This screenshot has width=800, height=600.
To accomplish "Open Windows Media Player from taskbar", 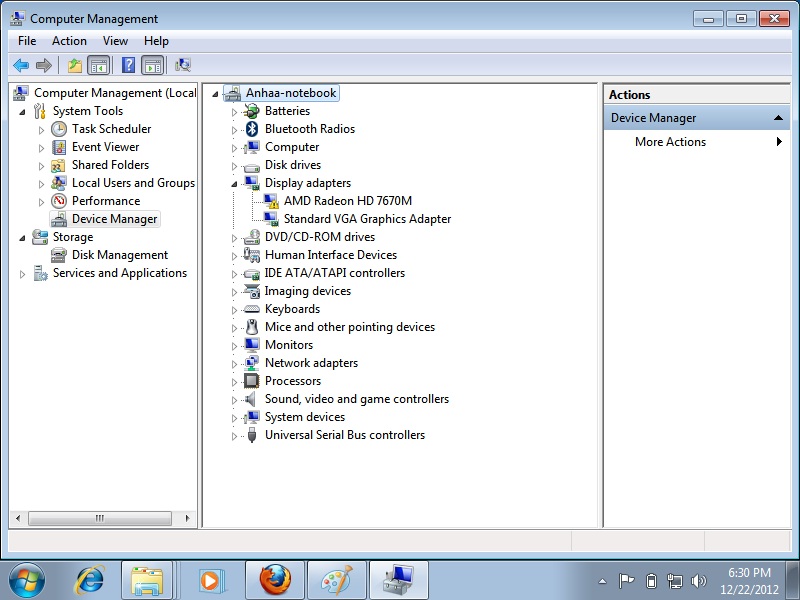I will pyautogui.click(x=210, y=581).
